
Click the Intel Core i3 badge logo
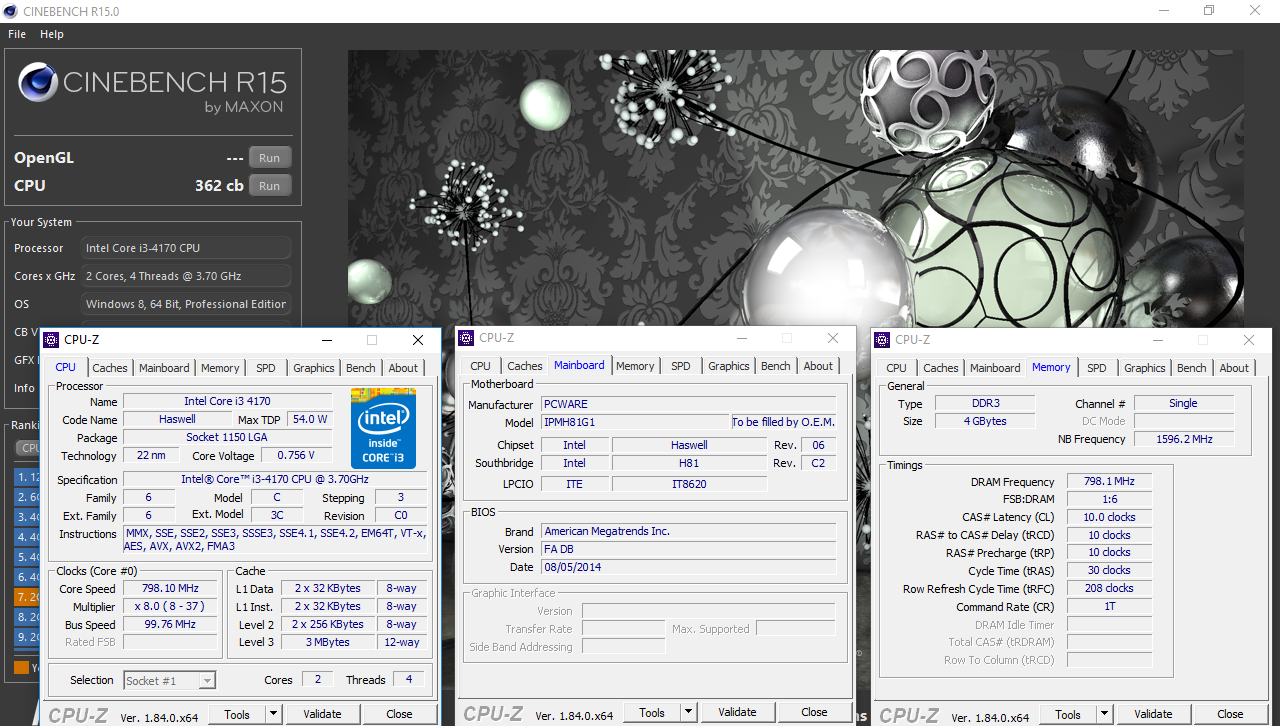point(383,428)
